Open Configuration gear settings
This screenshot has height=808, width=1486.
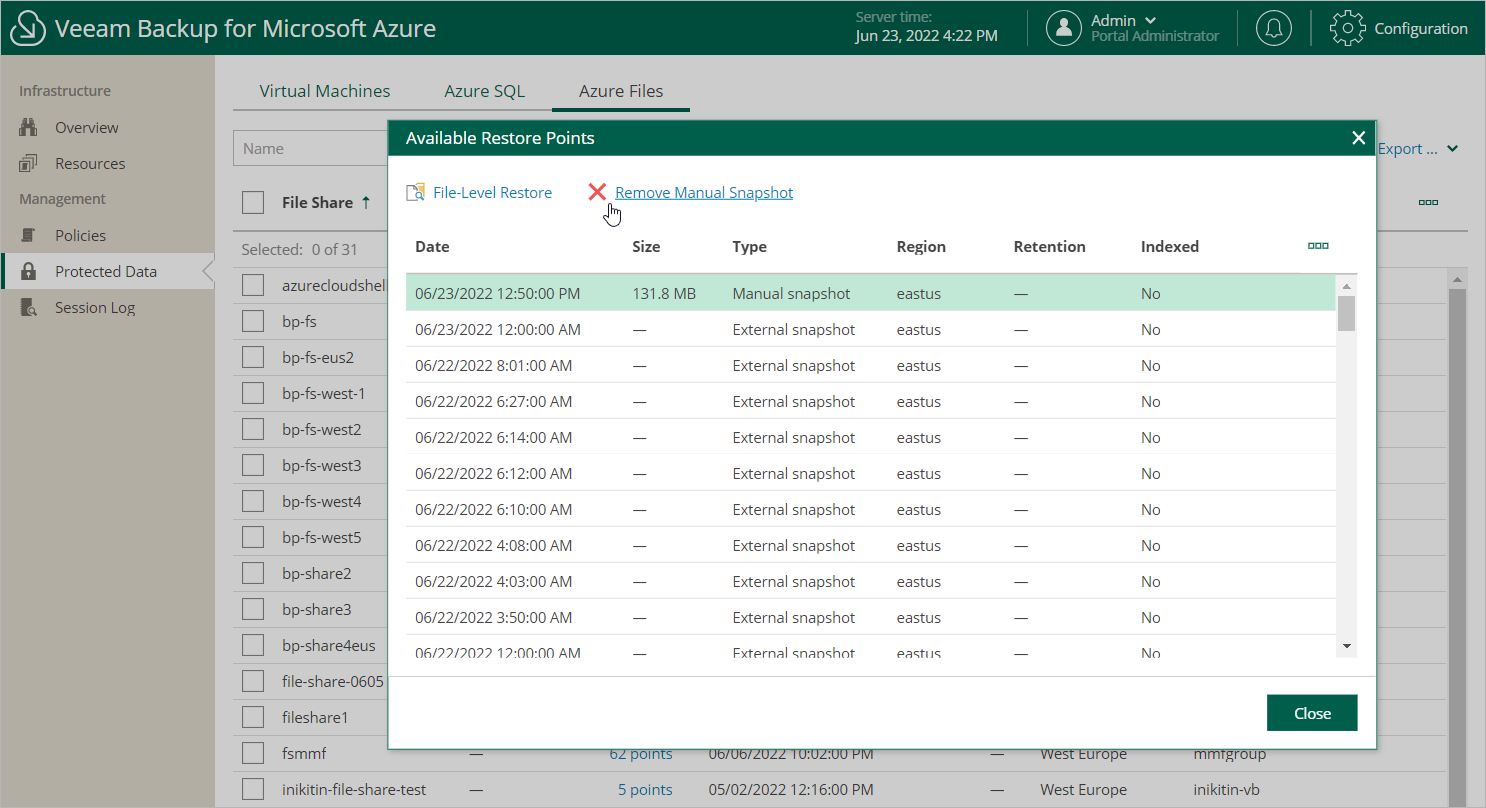click(1347, 28)
